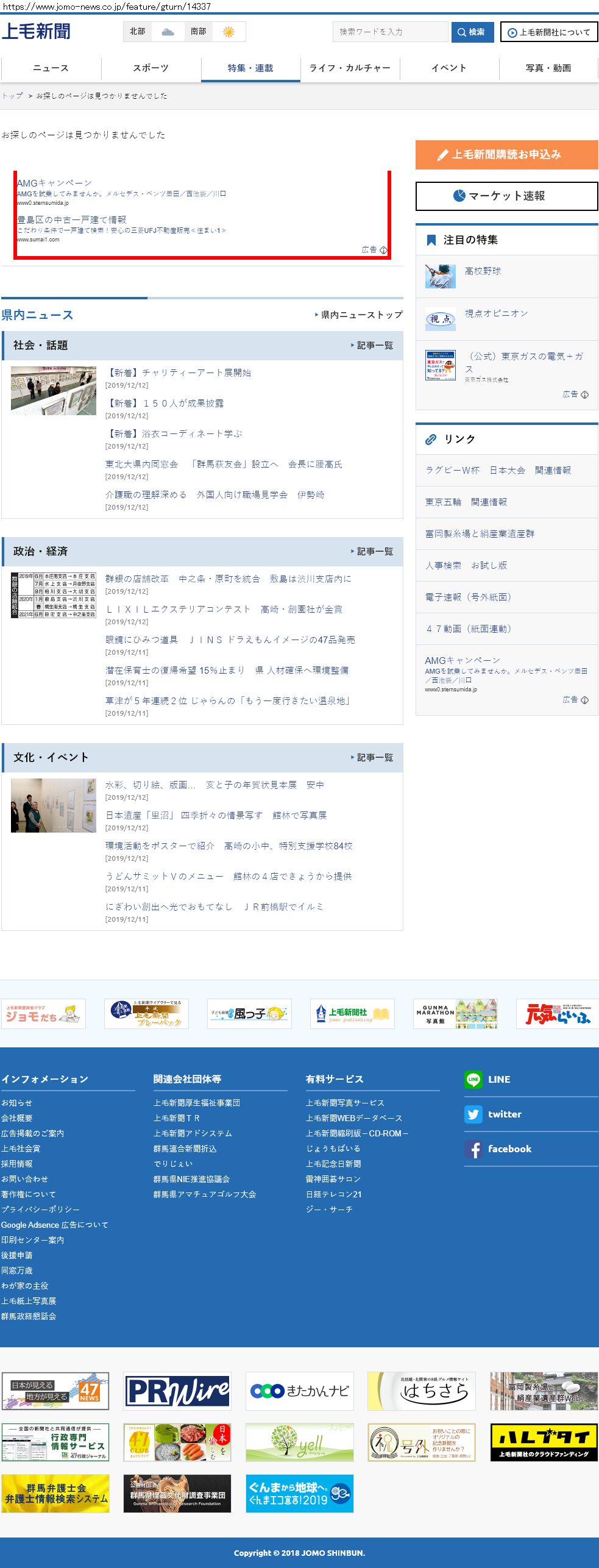Open the スポーツ navigation tab
Image resolution: width=599 pixels, height=1568 pixels.
pos(151,68)
